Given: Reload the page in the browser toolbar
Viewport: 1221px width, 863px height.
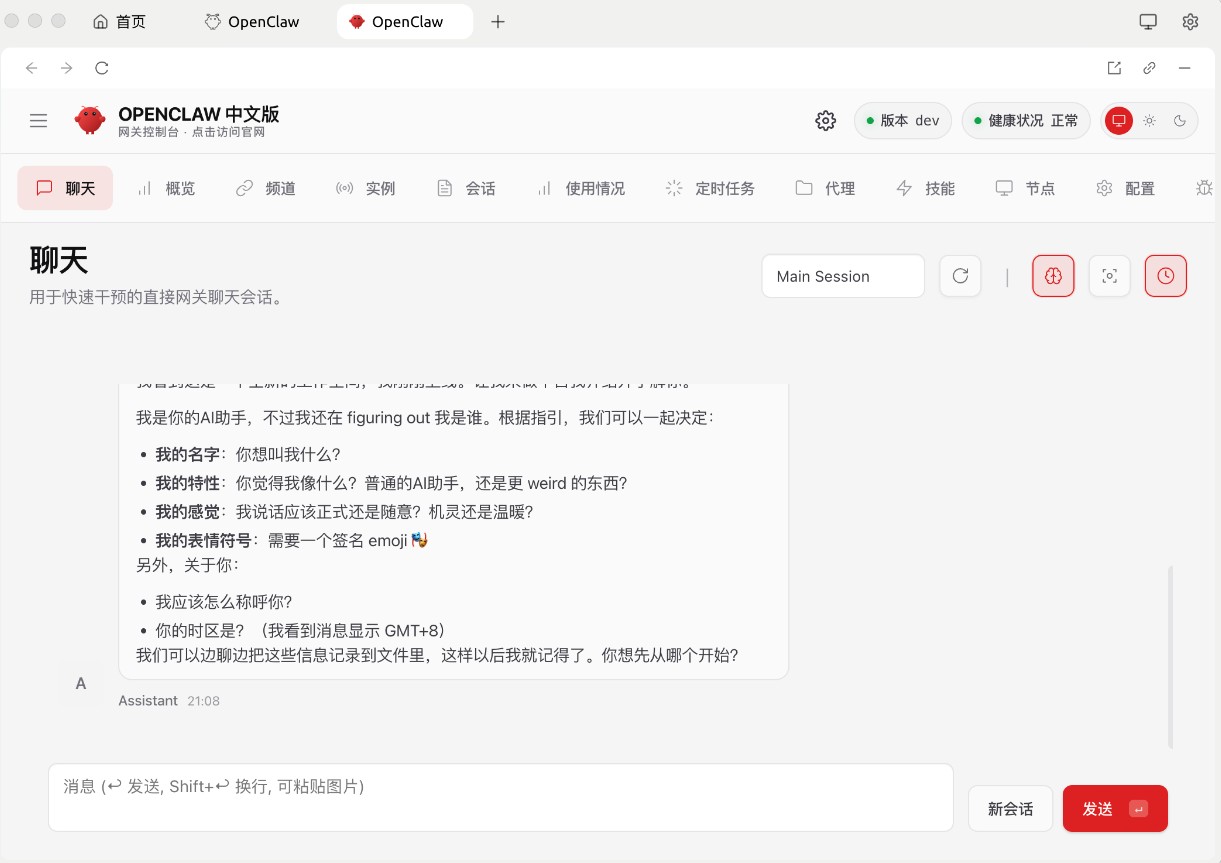Looking at the screenshot, I should (x=102, y=68).
